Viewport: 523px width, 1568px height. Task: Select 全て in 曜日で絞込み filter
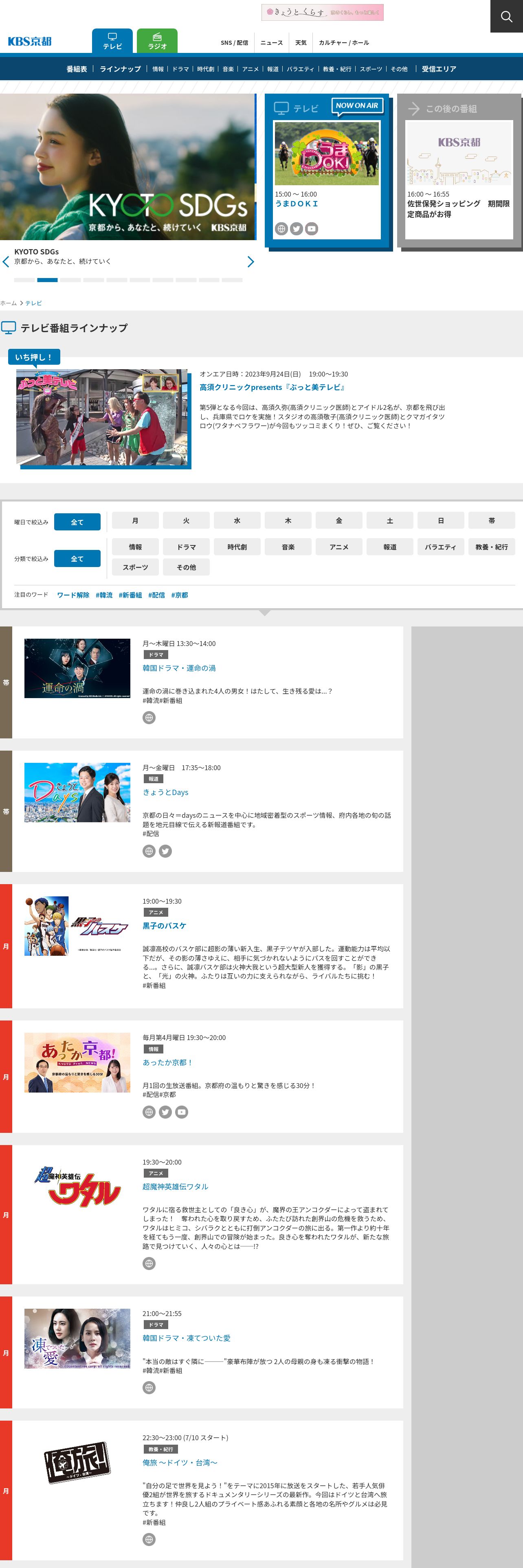[77, 522]
